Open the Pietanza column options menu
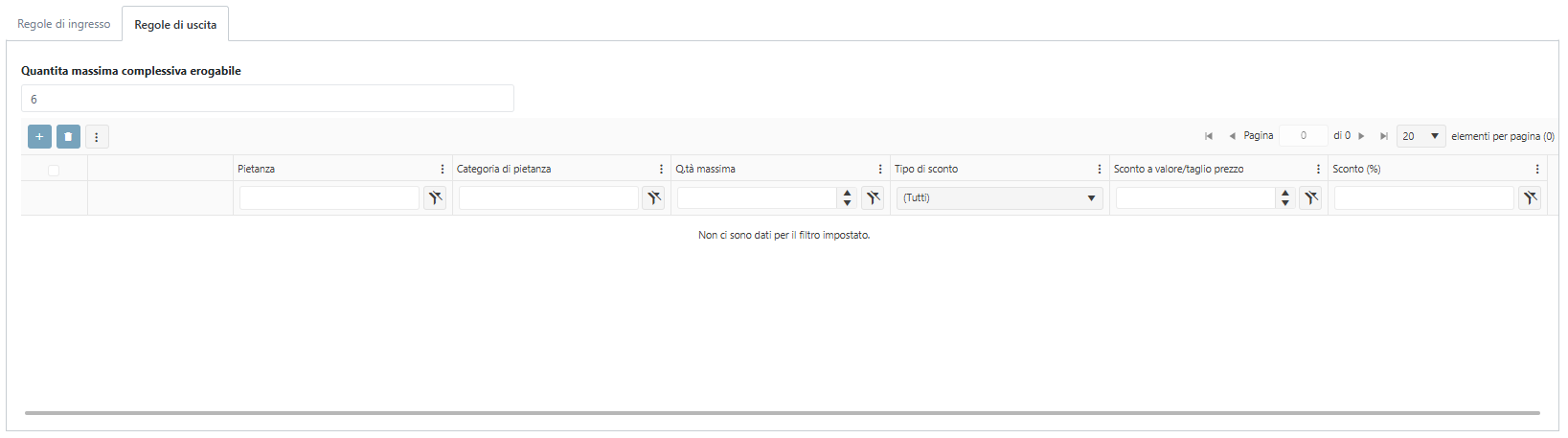Screen dimensions: 1568x438 442,169
